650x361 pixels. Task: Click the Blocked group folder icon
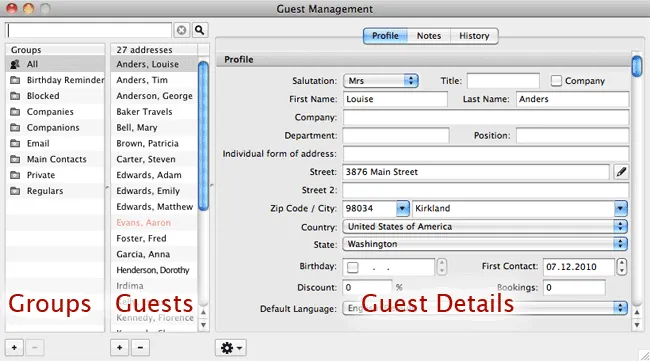(x=15, y=96)
